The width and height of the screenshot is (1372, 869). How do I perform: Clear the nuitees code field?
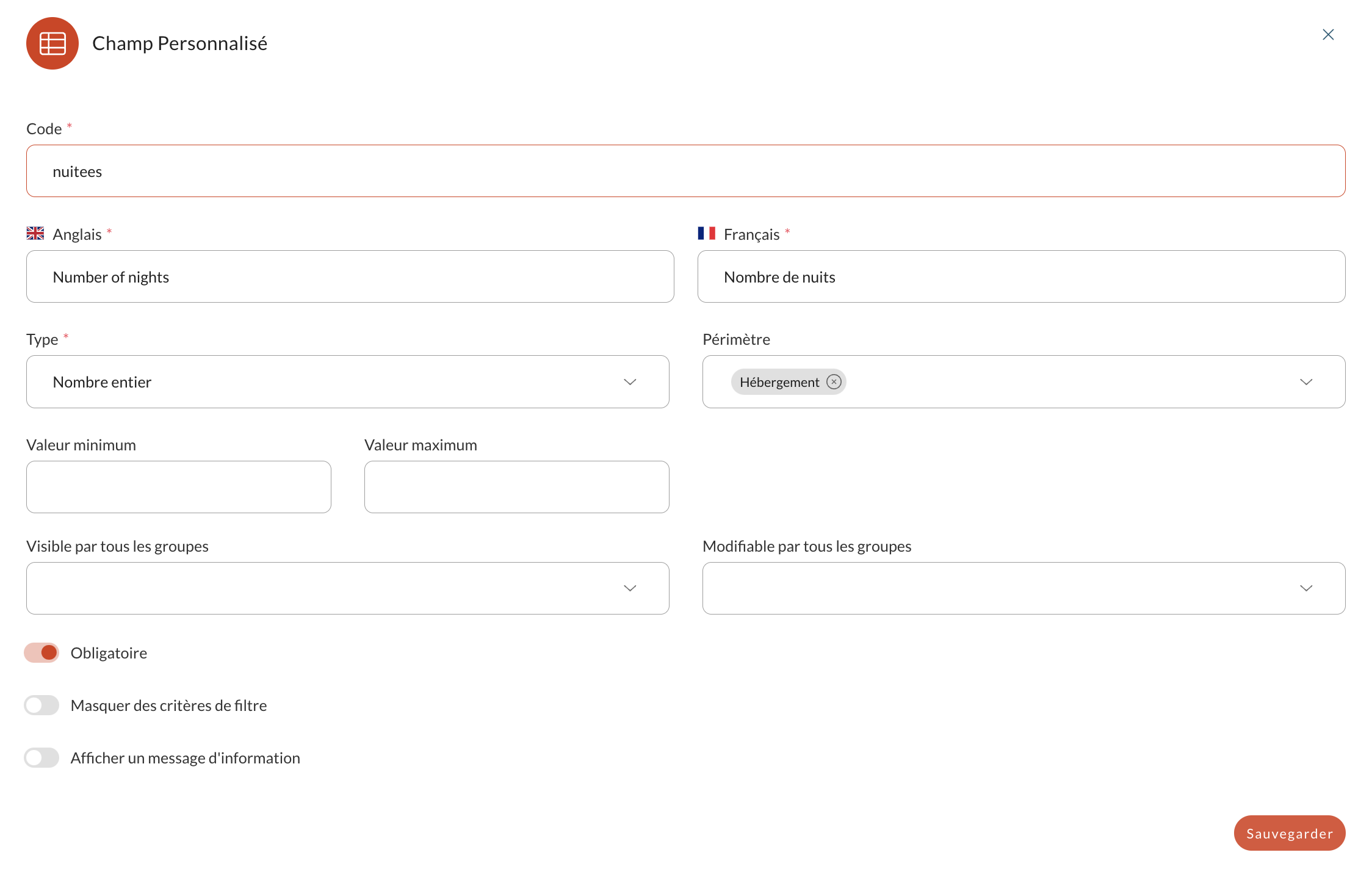pos(686,170)
